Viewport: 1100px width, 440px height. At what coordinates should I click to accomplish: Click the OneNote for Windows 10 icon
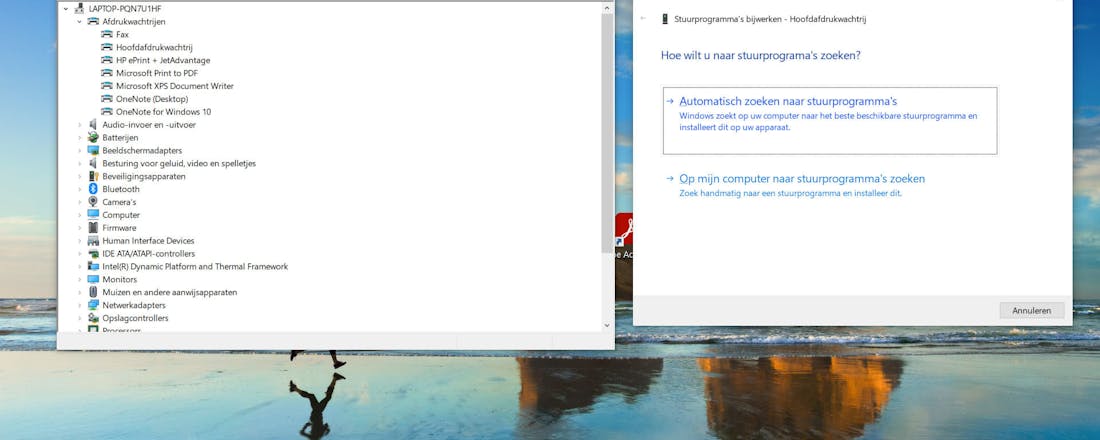(107, 112)
